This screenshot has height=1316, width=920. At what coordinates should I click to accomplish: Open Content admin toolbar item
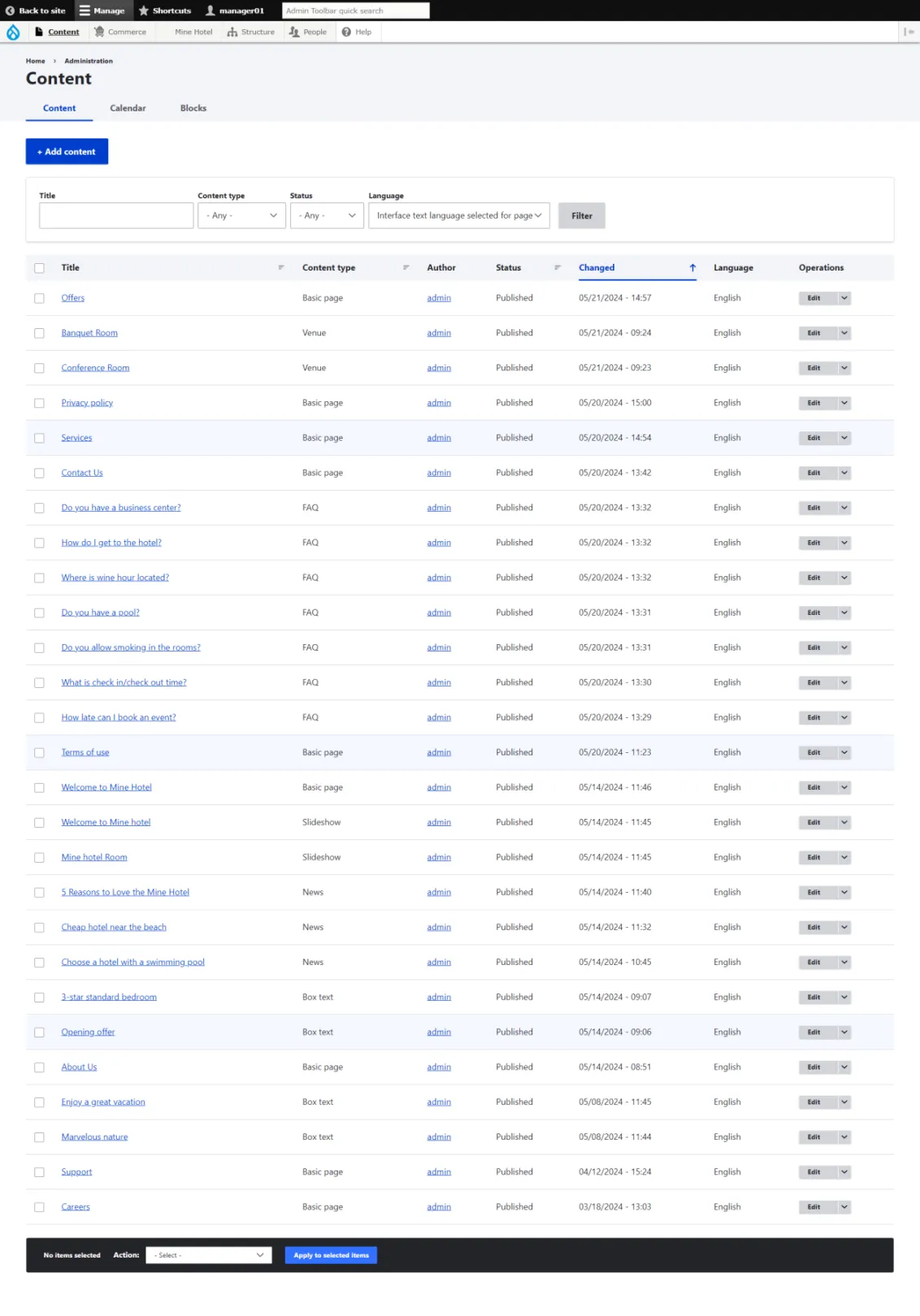coord(57,32)
